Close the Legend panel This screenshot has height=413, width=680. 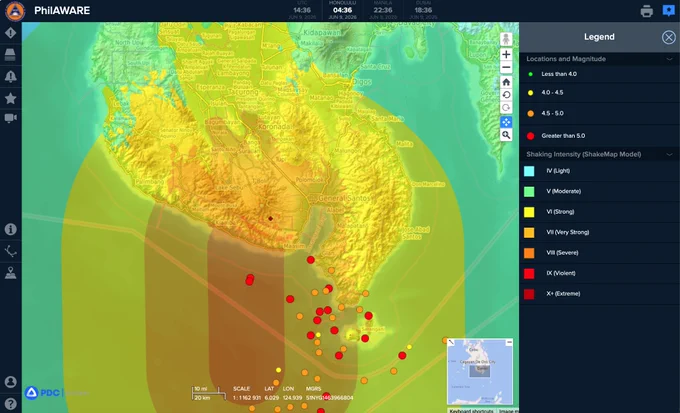click(x=668, y=37)
